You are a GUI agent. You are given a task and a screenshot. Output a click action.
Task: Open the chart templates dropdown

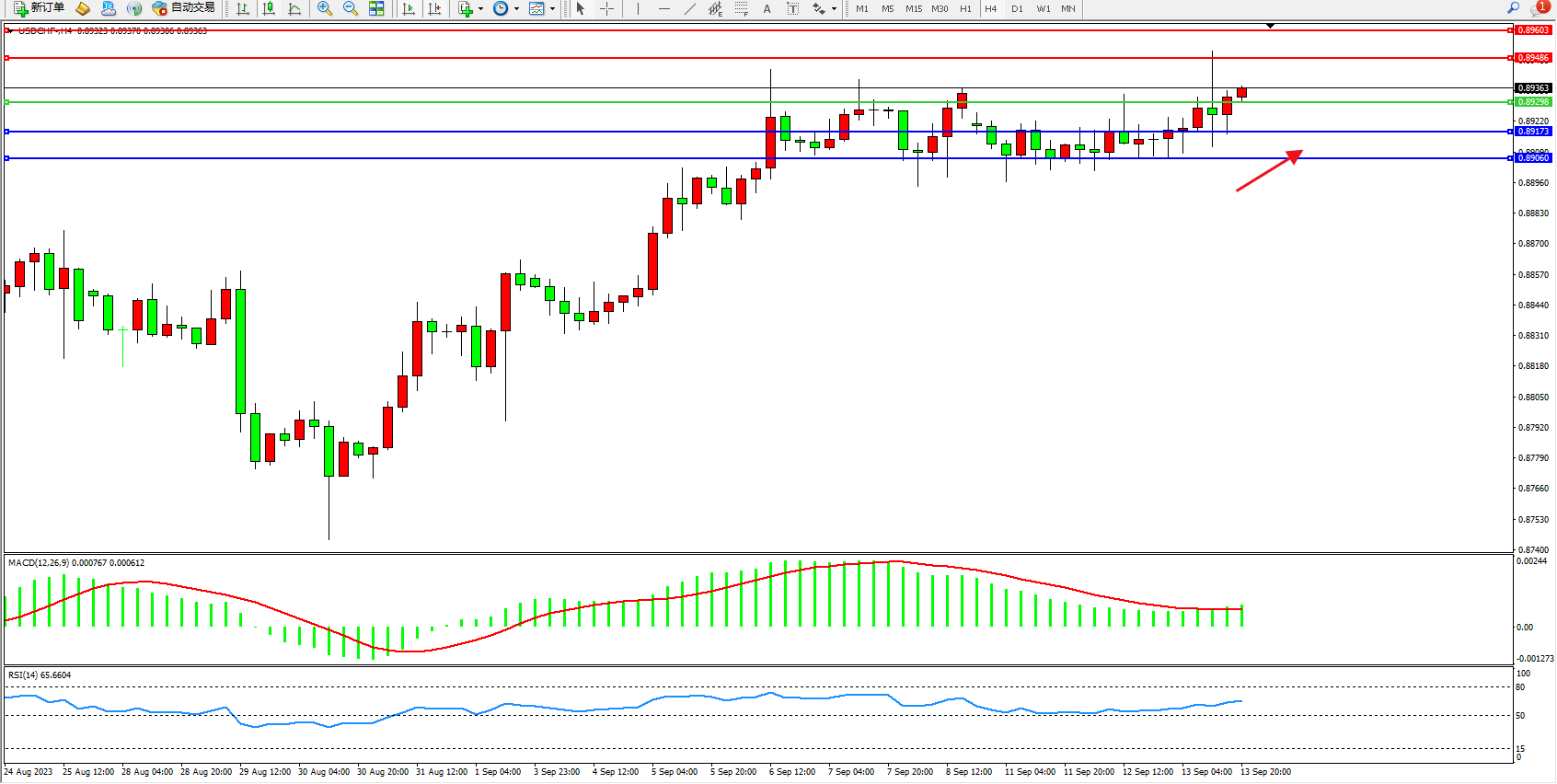tap(552, 9)
